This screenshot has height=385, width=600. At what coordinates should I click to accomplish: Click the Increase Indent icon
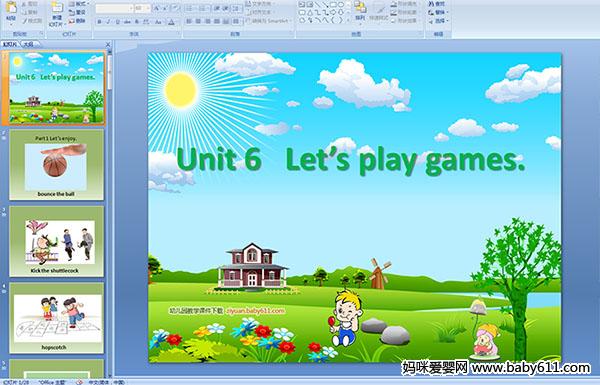point(225,8)
